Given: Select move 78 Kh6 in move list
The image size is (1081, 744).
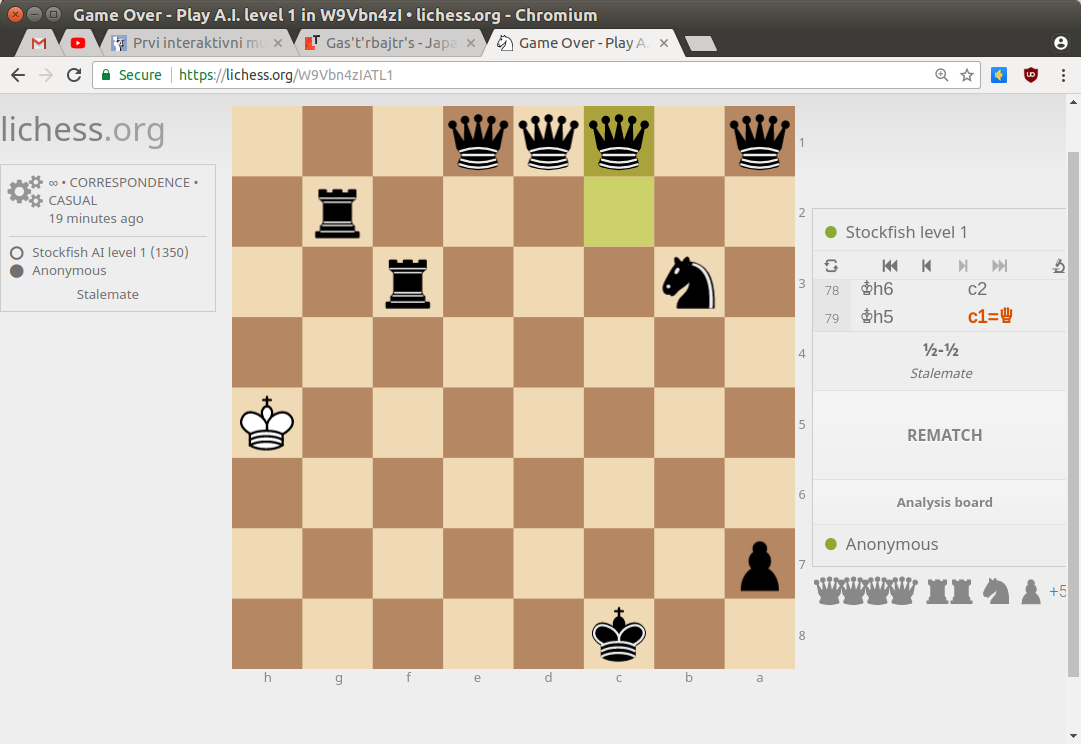Looking at the screenshot, I should click(x=877, y=290).
